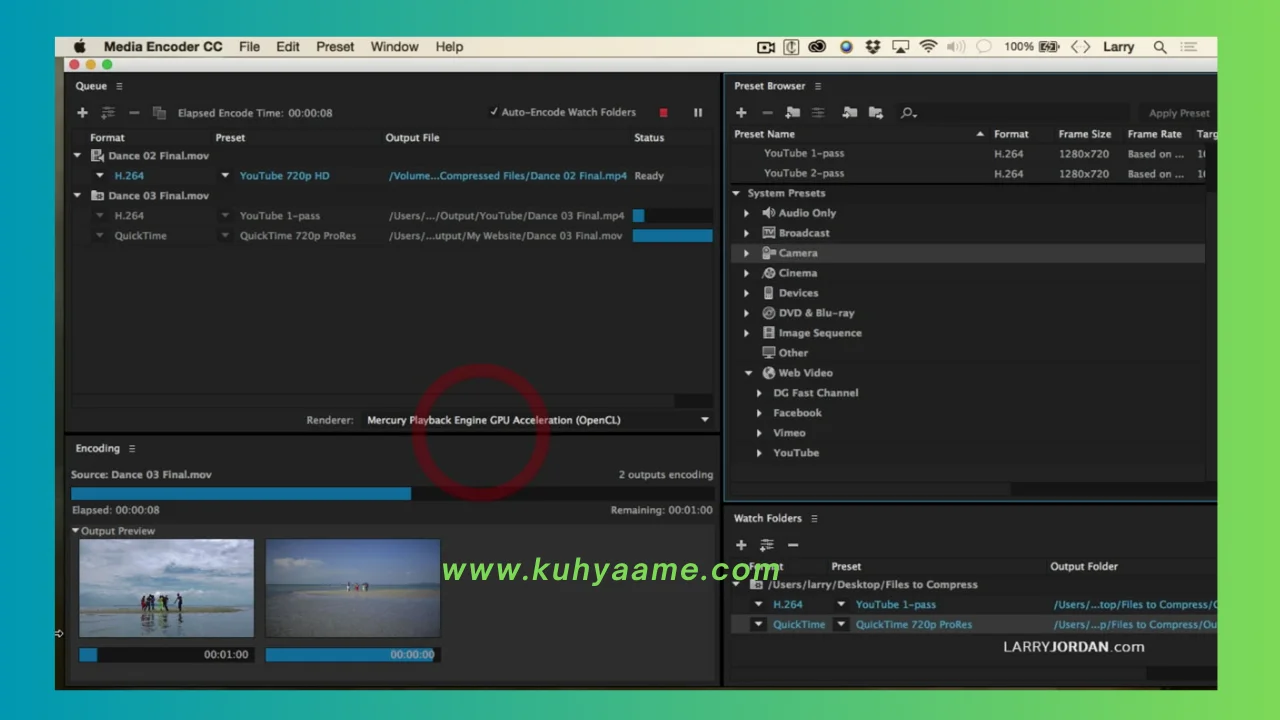Image resolution: width=1280 pixels, height=720 pixels.
Task: Remove the selected watch folder
Action: coord(793,545)
